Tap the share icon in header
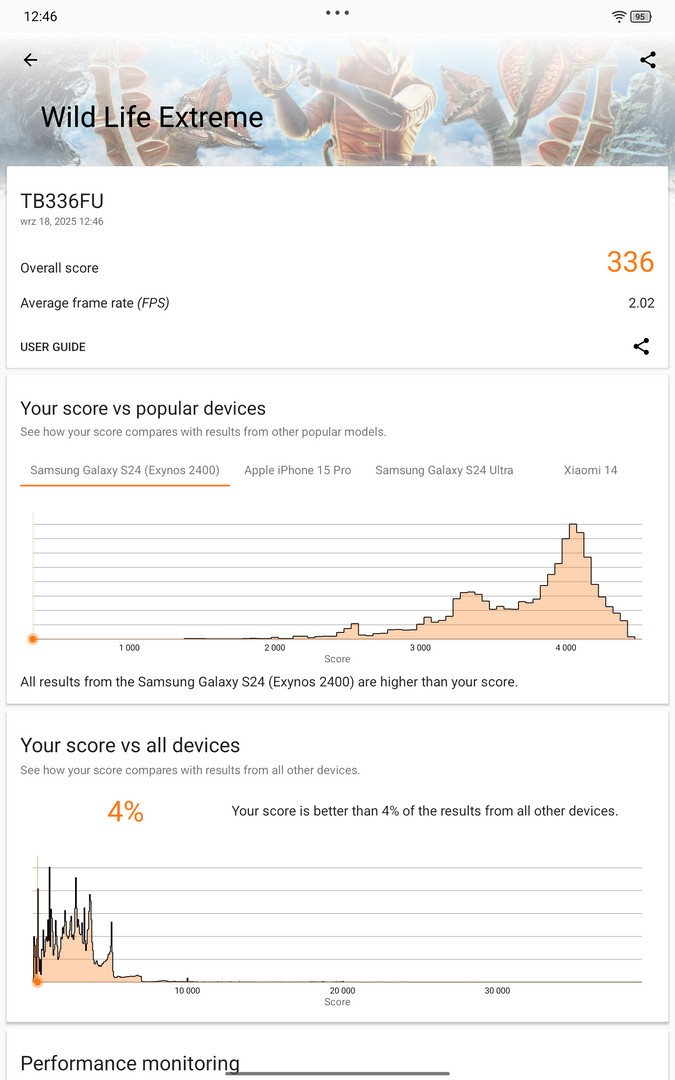 [x=648, y=60]
